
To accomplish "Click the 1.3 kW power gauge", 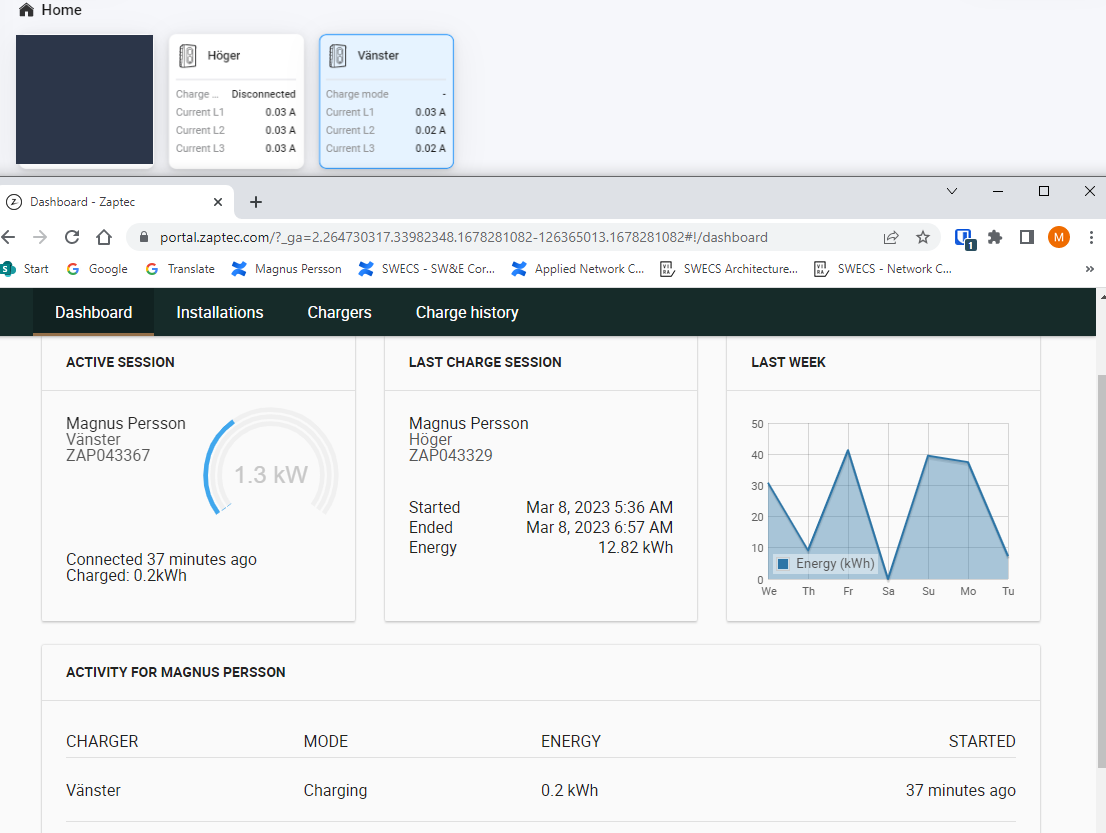I will click(271, 474).
